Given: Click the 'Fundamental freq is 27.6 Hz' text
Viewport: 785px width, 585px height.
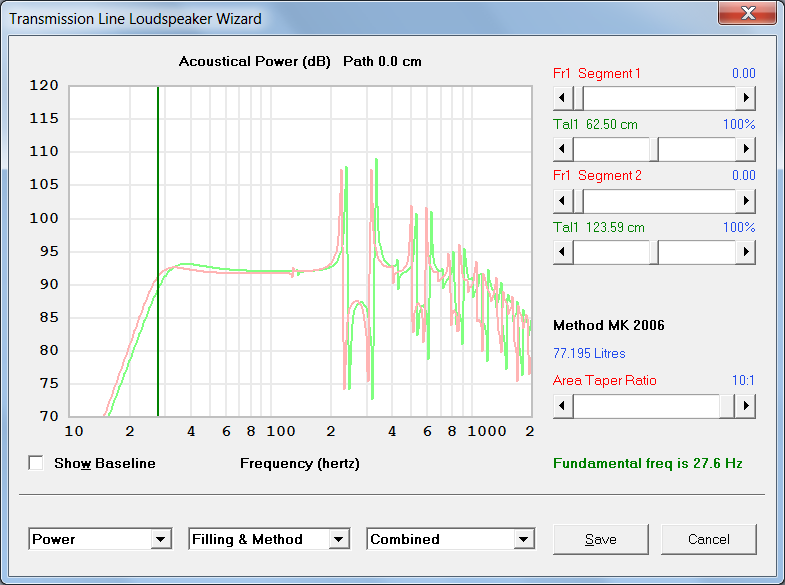Looking at the screenshot, I should [647, 463].
